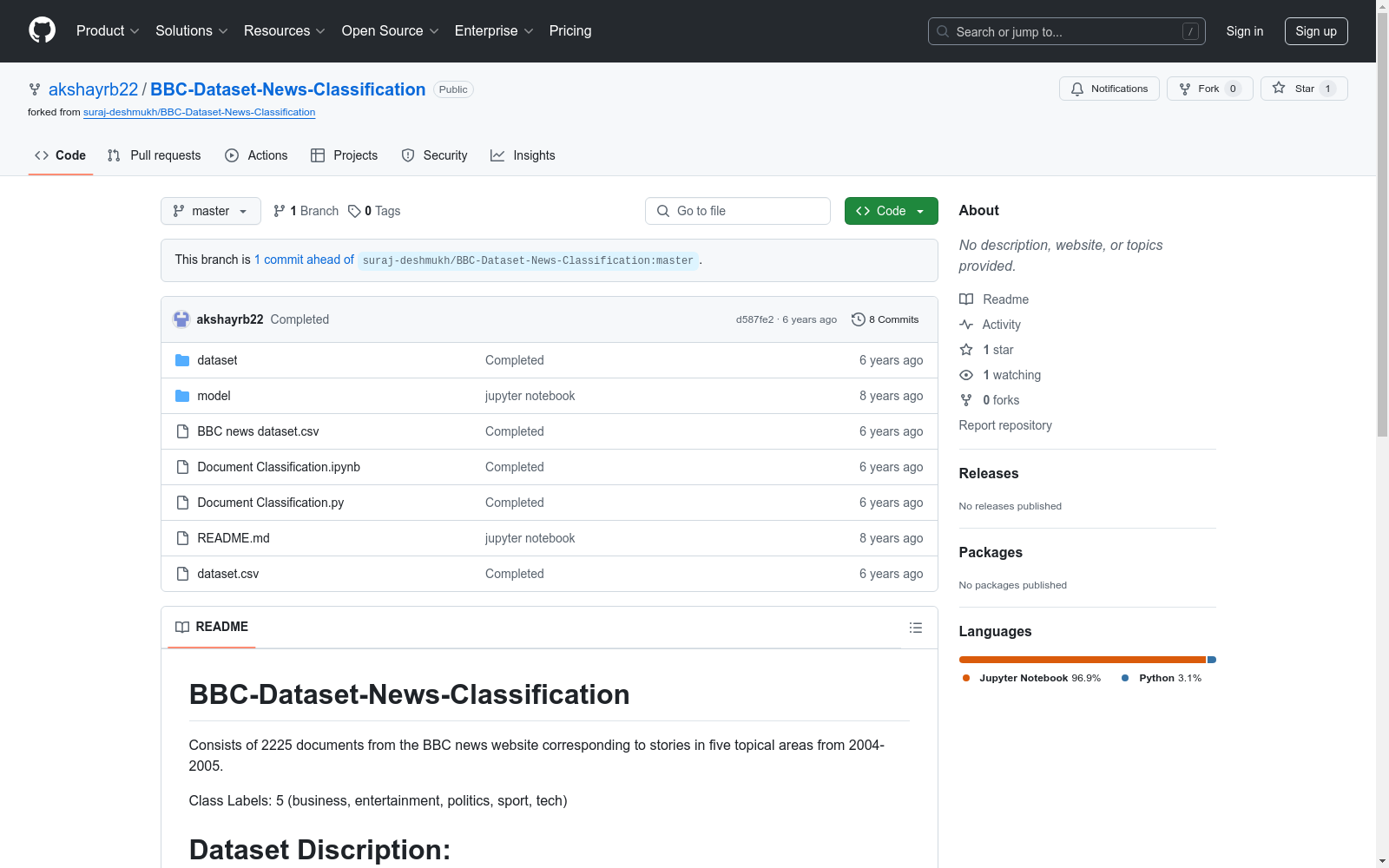This screenshot has width=1389, height=868.
Task: View the 1 watching link
Action: tap(1000, 375)
